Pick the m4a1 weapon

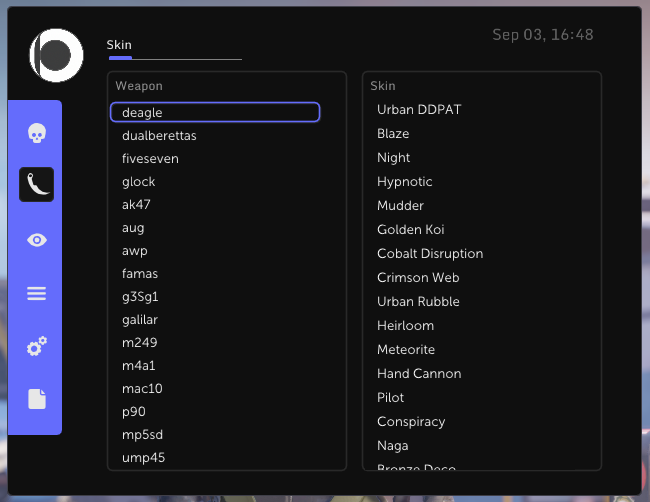tap(138, 366)
